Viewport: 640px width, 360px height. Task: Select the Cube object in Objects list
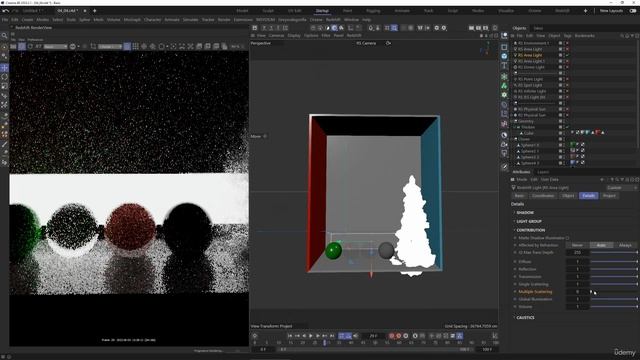point(529,133)
